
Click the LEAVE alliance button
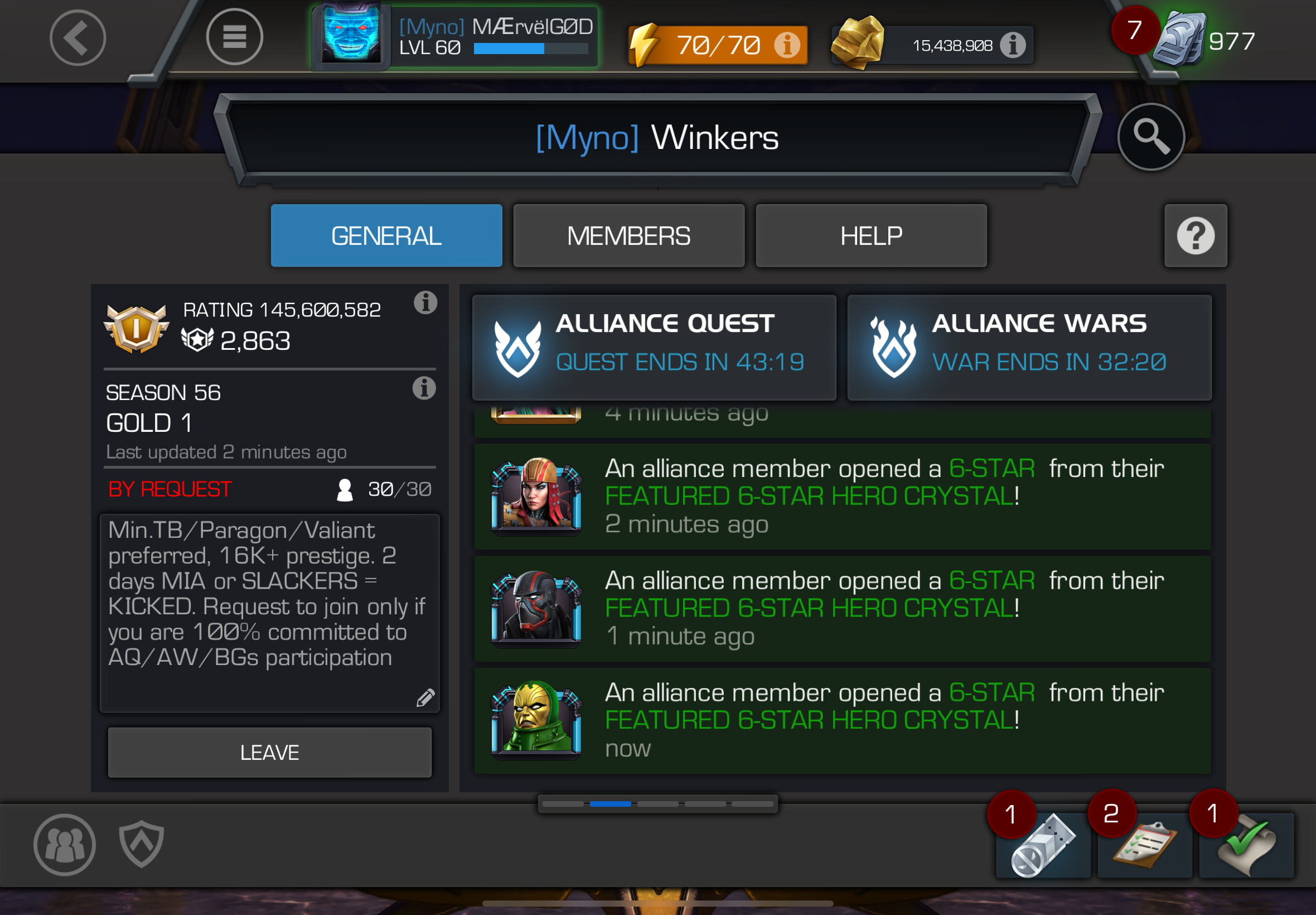269,752
